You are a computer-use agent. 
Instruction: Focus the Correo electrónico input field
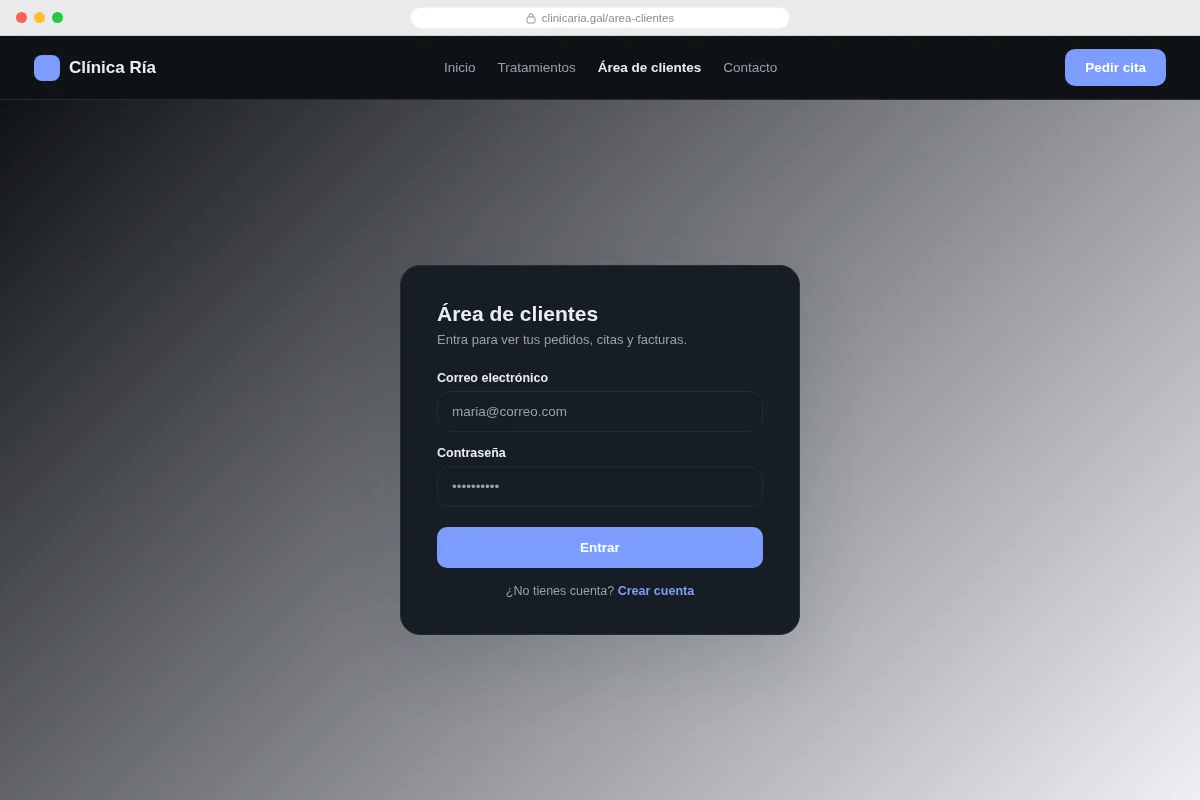pos(600,412)
